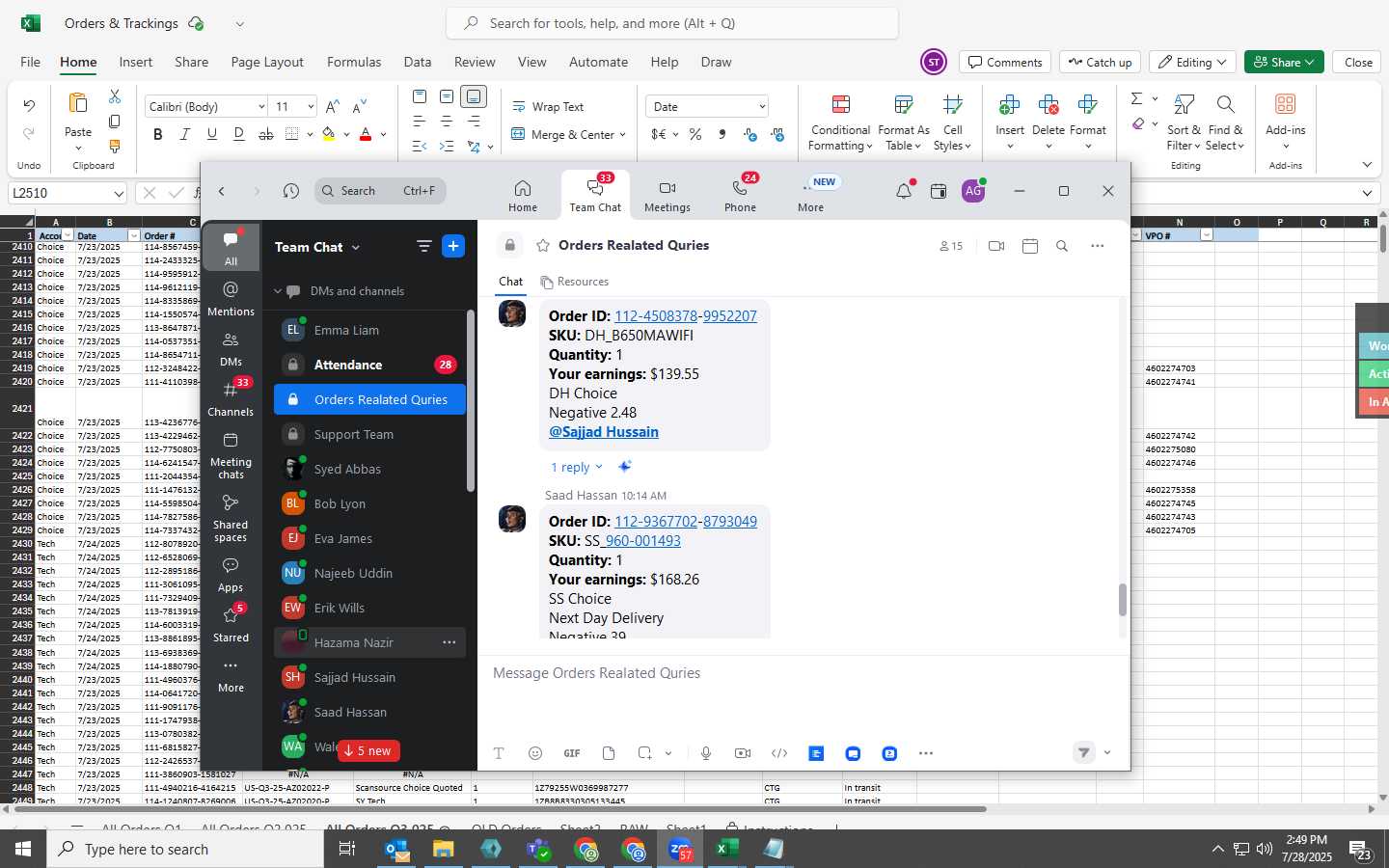Toggle Italic in Excel ribbon
Screen dimensions: 1389x868
click(184, 134)
